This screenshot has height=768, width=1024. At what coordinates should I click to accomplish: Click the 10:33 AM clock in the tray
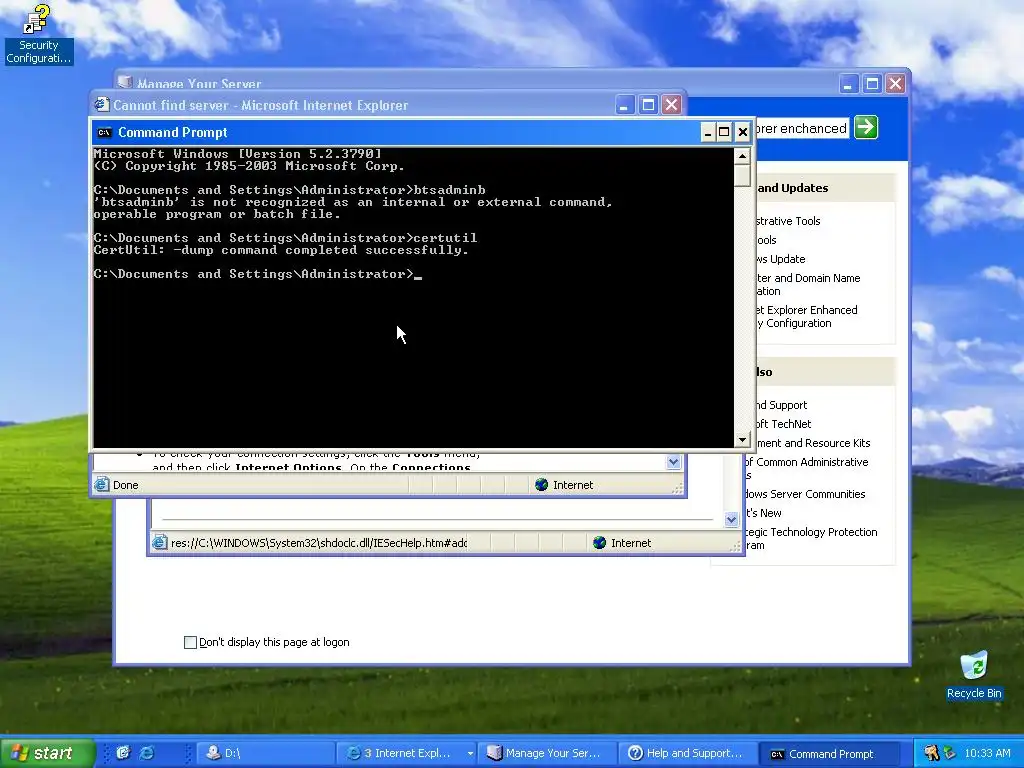pyautogui.click(x=987, y=753)
